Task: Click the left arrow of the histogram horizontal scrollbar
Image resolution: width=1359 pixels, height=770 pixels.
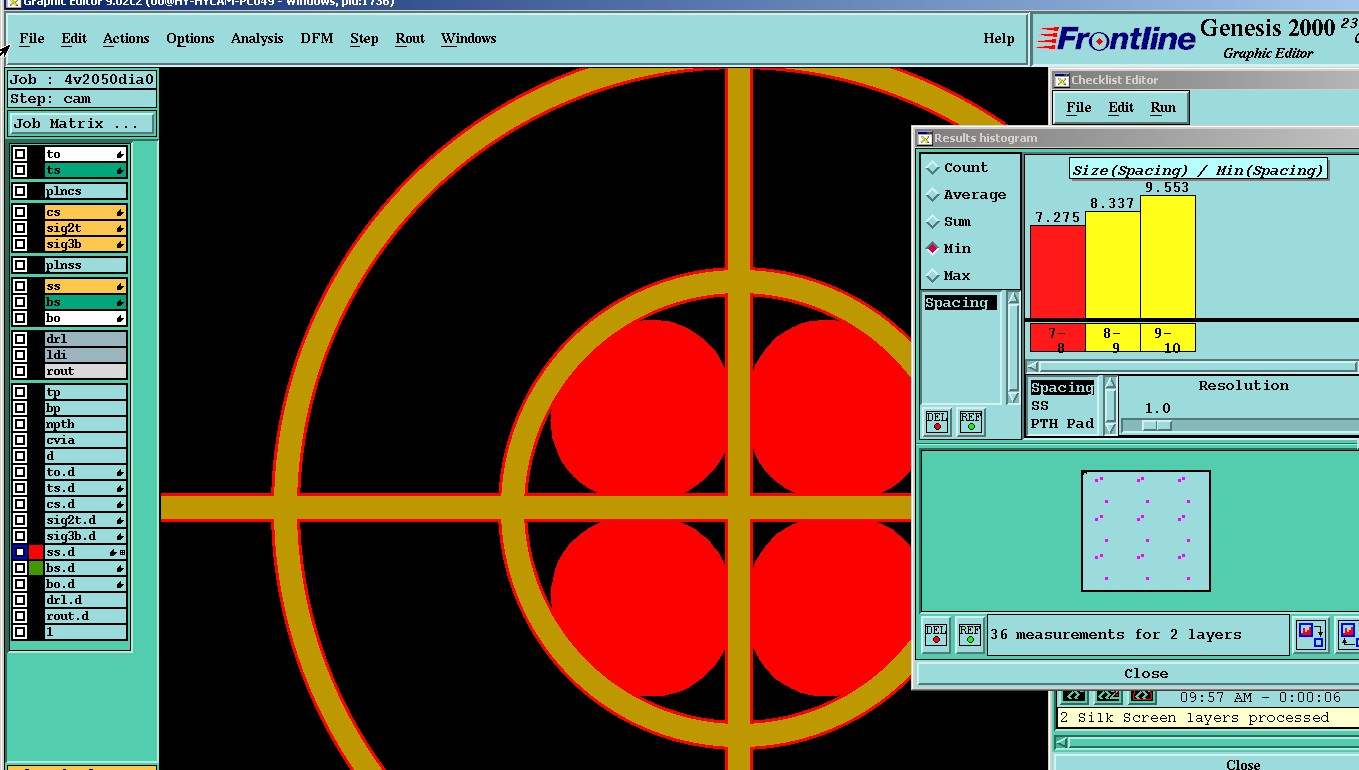Action: point(1032,366)
